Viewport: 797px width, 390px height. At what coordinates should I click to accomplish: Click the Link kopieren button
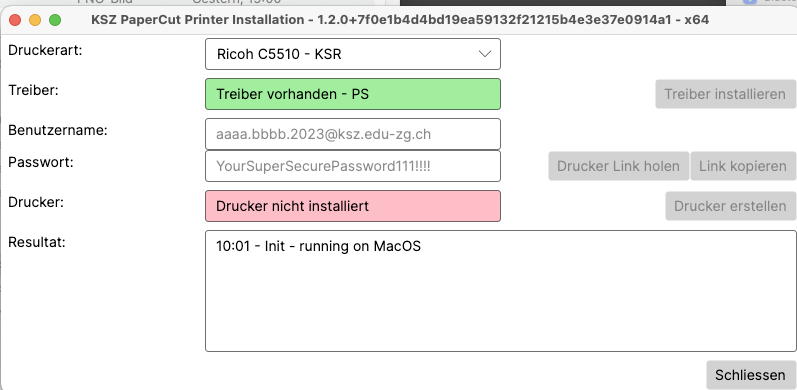[743, 166]
